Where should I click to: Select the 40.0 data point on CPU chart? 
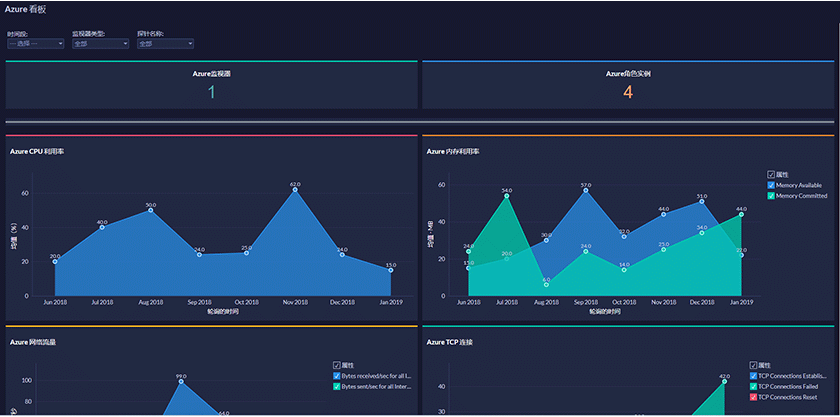pos(102,227)
